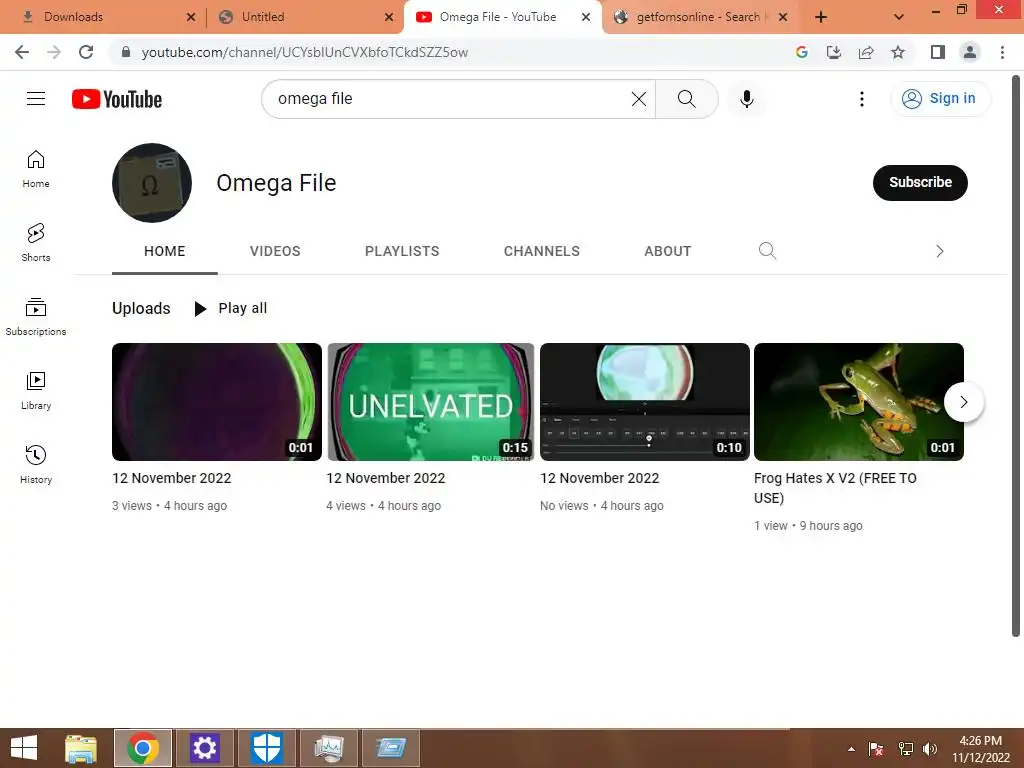This screenshot has height=768, width=1024.
Task: Bookmark this page with the star
Action: point(898,52)
